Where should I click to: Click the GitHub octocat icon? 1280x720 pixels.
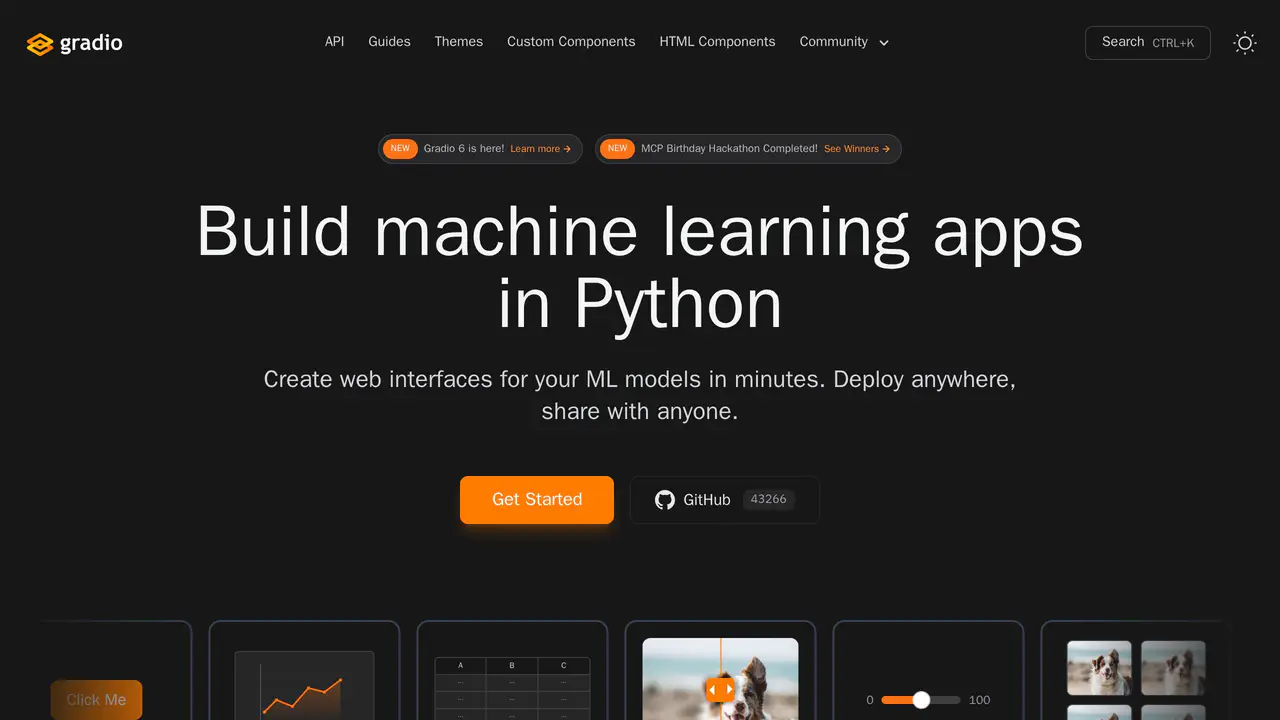[665, 500]
